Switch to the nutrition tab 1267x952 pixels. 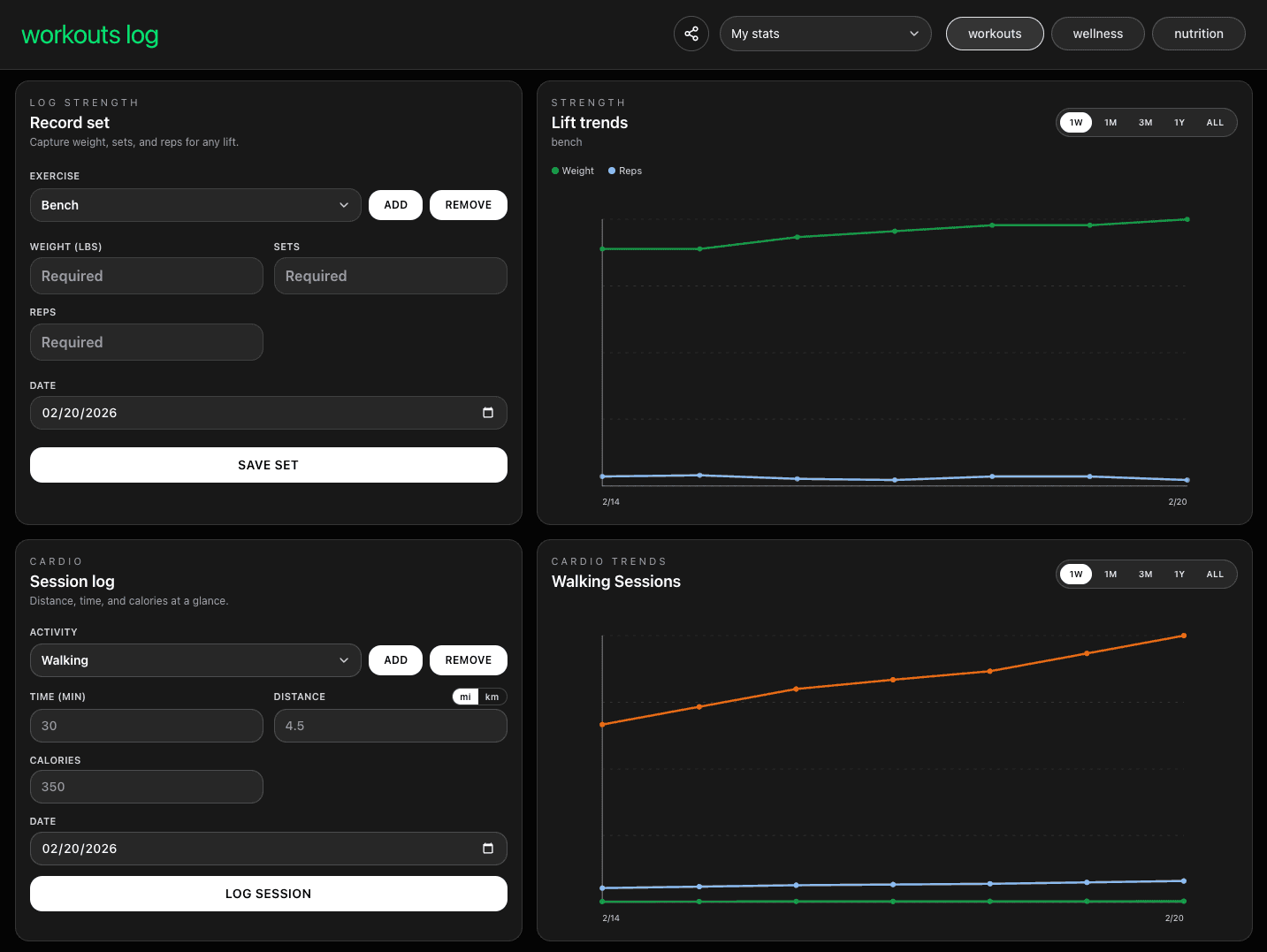point(1199,34)
